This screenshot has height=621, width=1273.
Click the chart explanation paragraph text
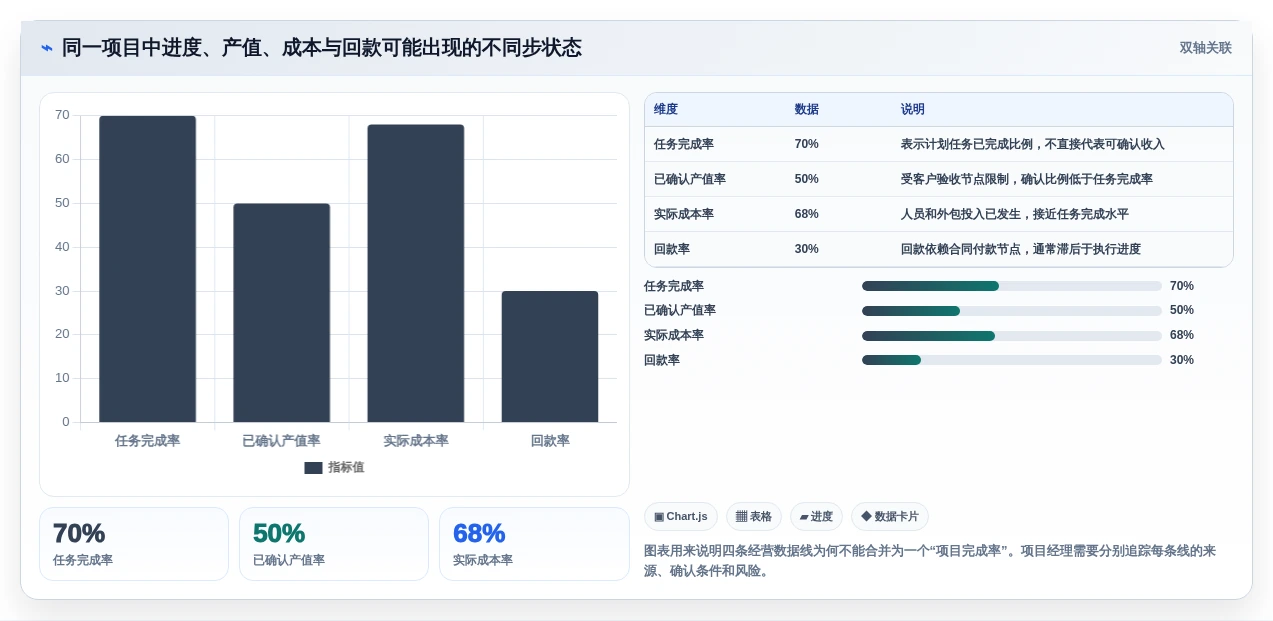(930, 561)
